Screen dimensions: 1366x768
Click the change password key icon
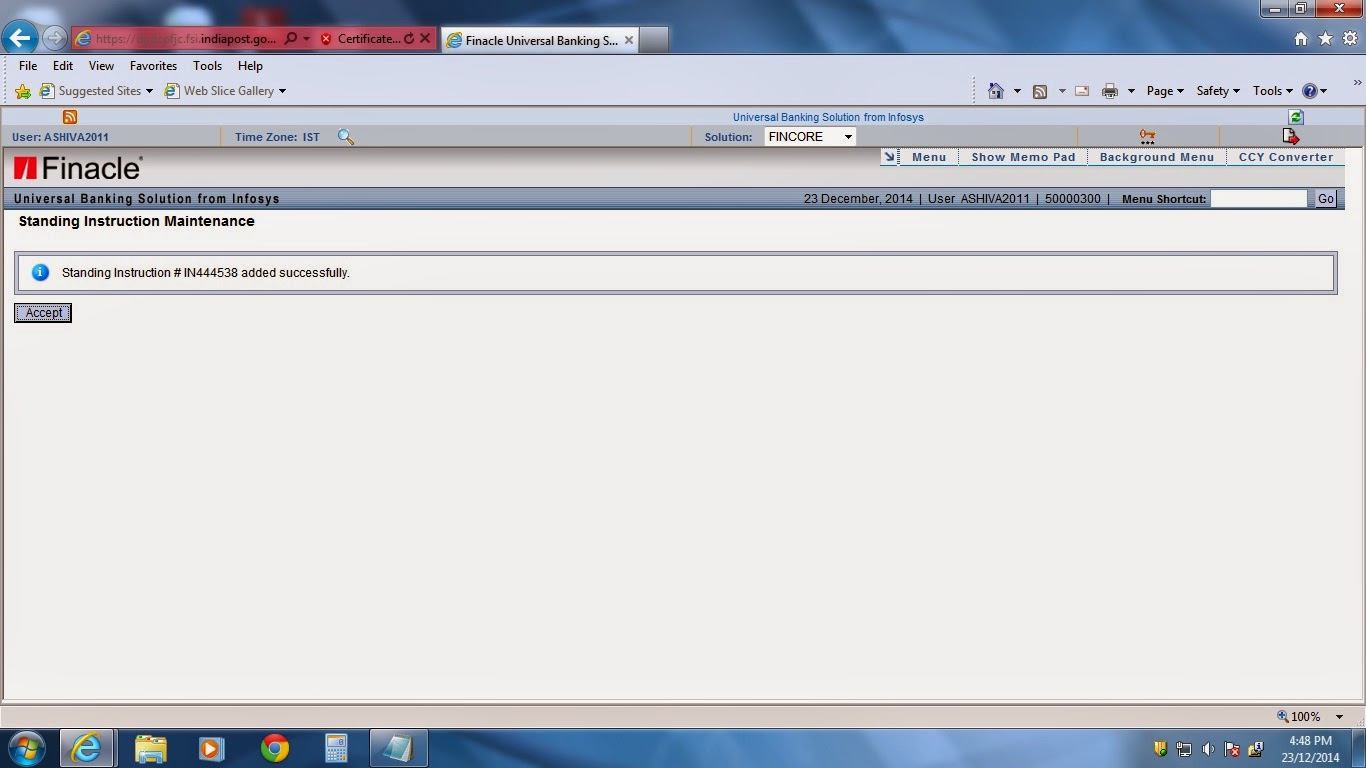(1146, 136)
